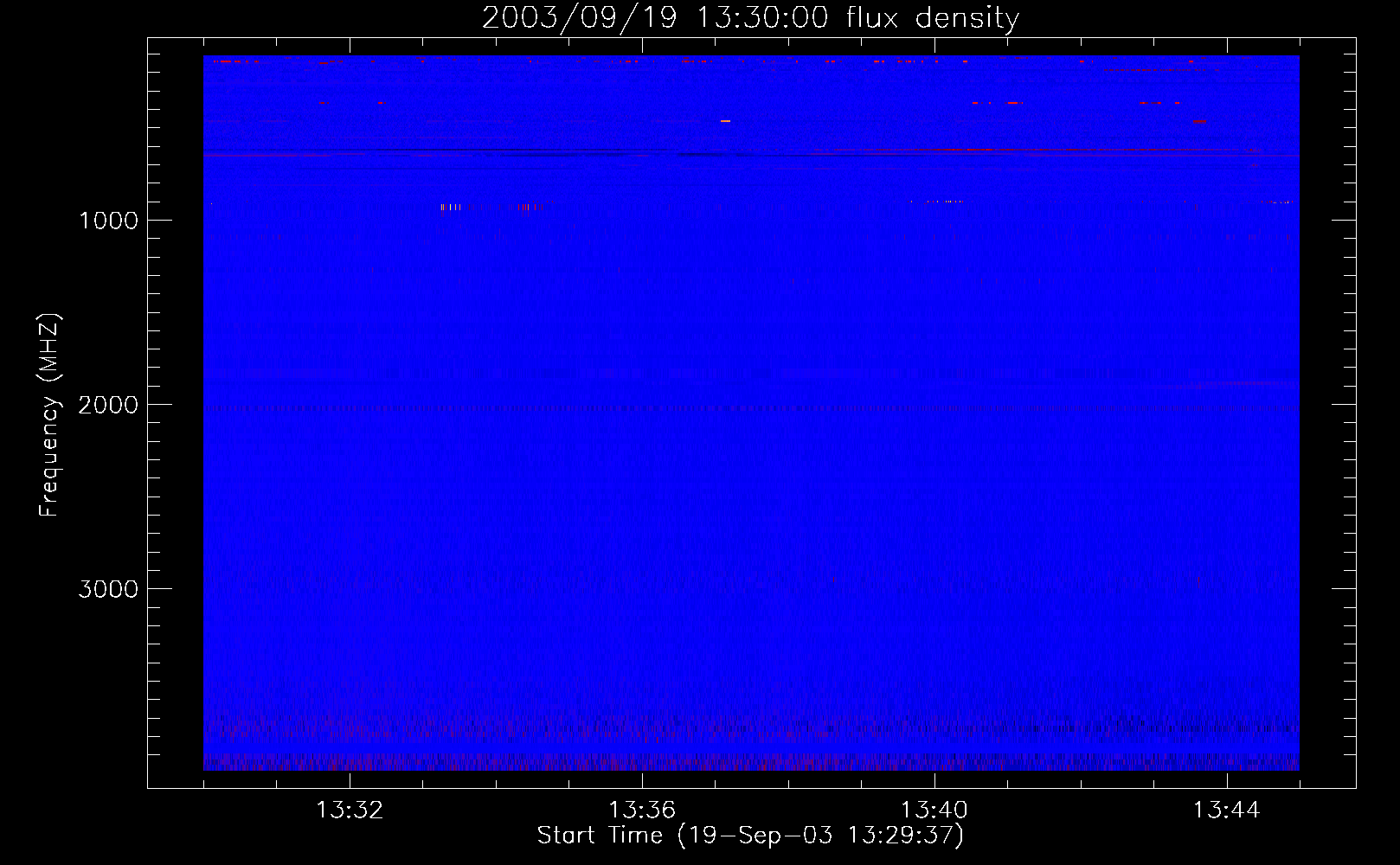Click the 13:40 time tick label
This screenshot has height=865, width=1400.
(x=934, y=811)
